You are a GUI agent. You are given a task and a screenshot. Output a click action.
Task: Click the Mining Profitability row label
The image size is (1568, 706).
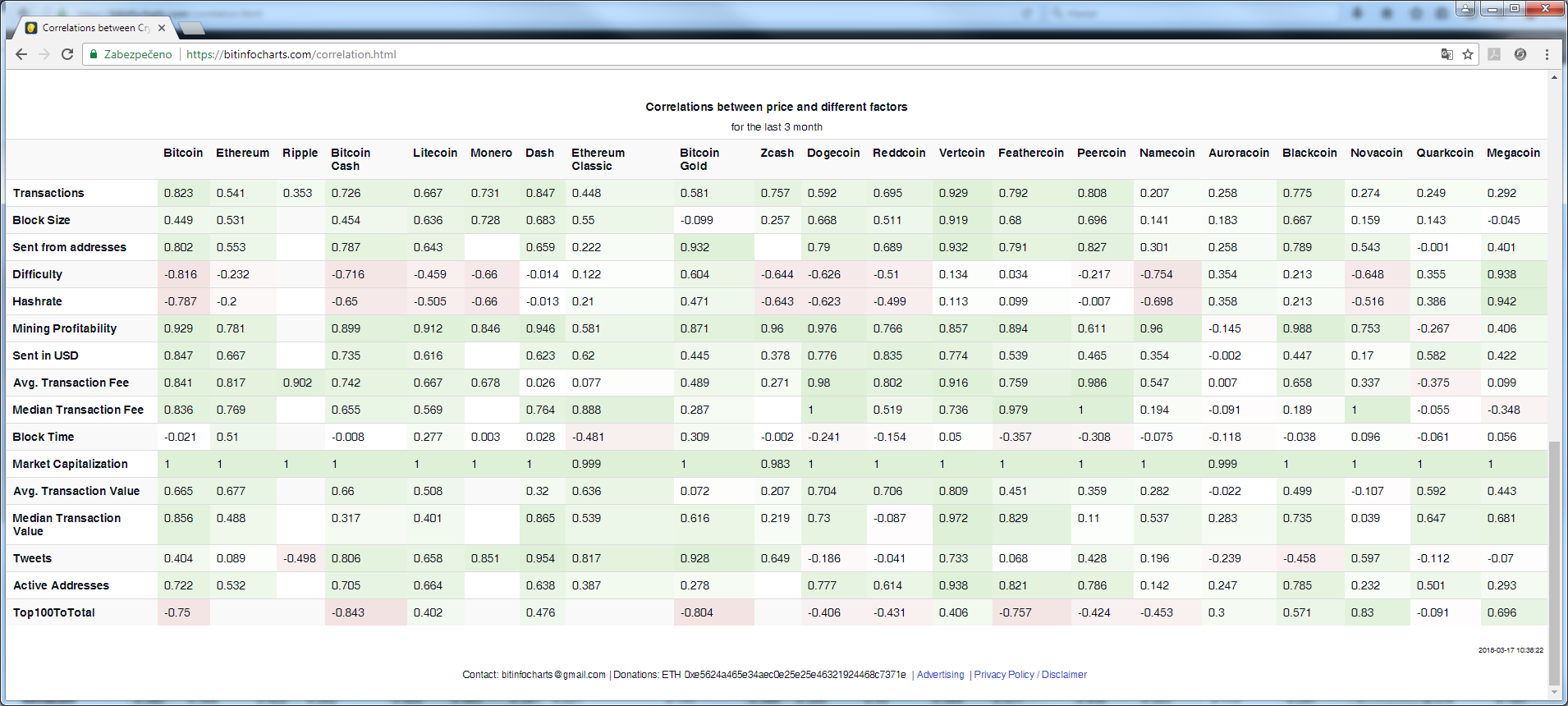pyautogui.click(x=64, y=328)
